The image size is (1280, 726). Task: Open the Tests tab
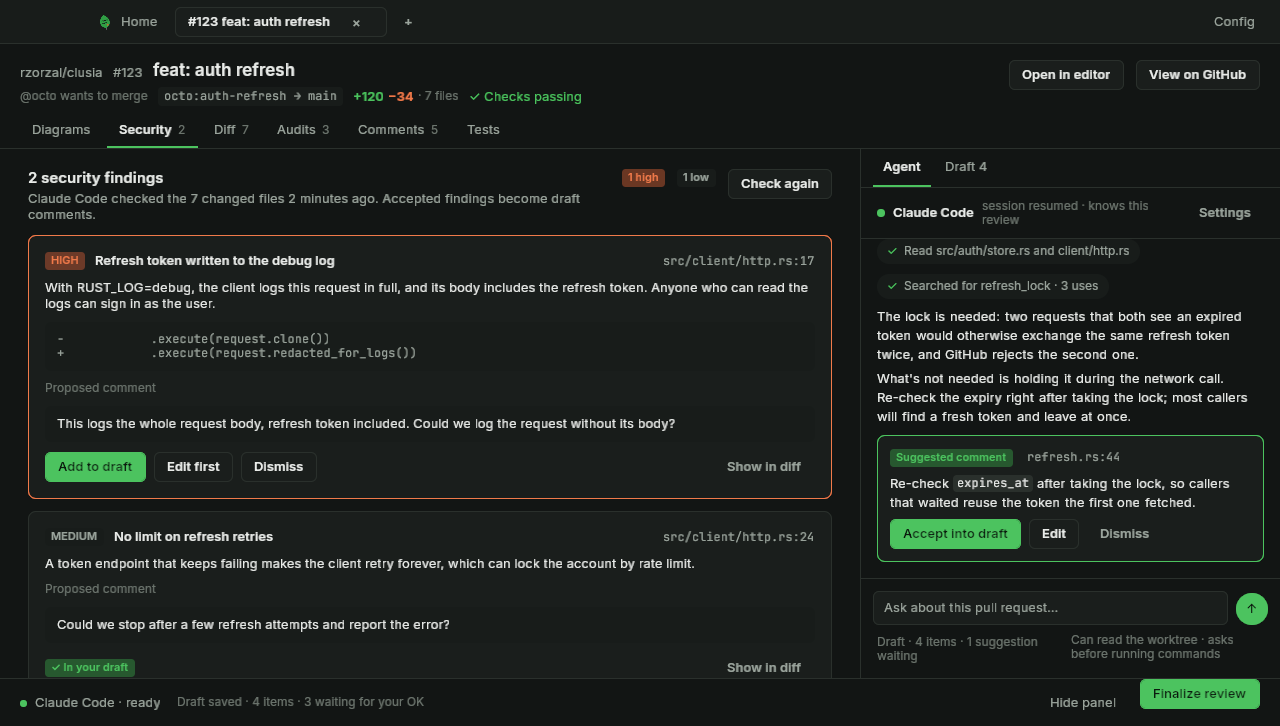pyautogui.click(x=483, y=130)
